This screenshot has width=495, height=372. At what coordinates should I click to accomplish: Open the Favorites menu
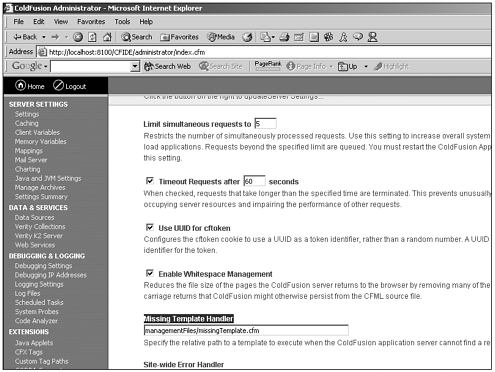point(91,22)
